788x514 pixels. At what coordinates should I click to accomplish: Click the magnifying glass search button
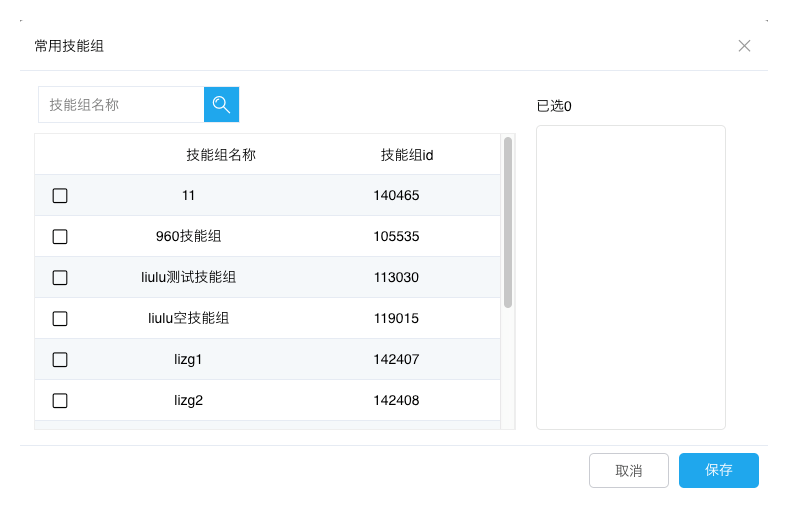coord(221,104)
